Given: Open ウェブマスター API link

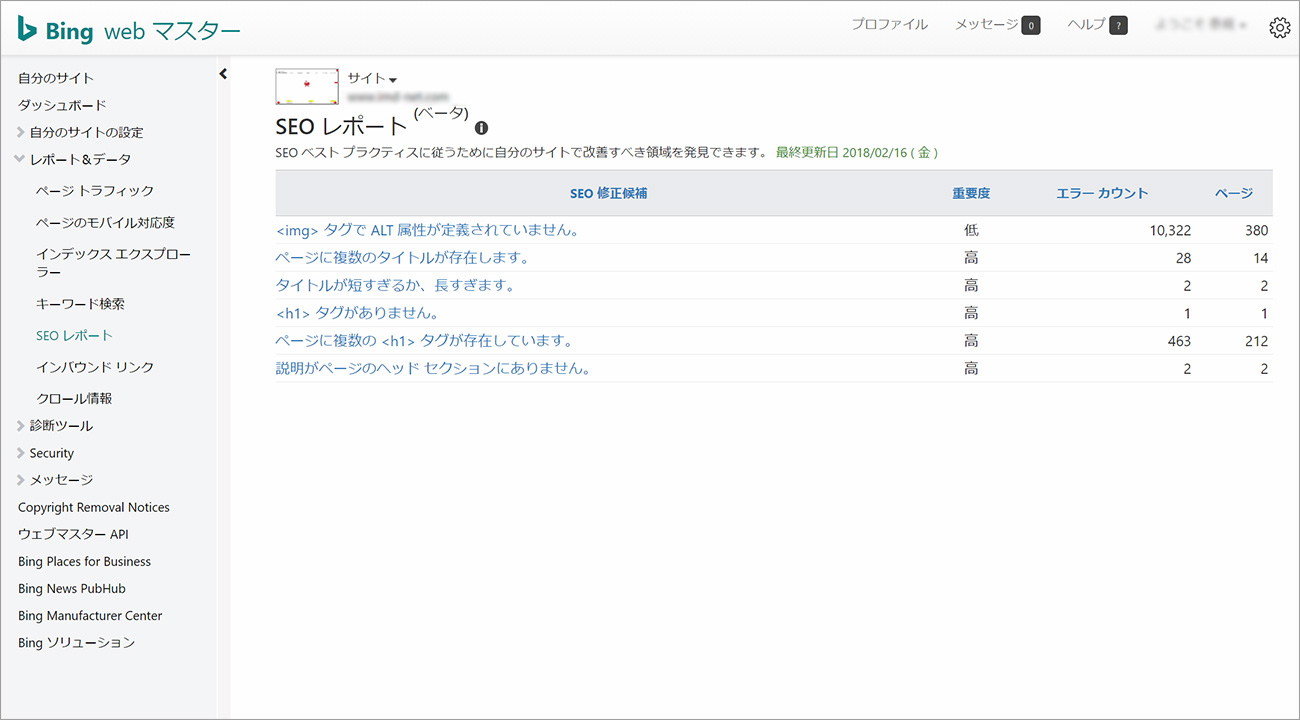Looking at the screenshot, I should [73, 534].
